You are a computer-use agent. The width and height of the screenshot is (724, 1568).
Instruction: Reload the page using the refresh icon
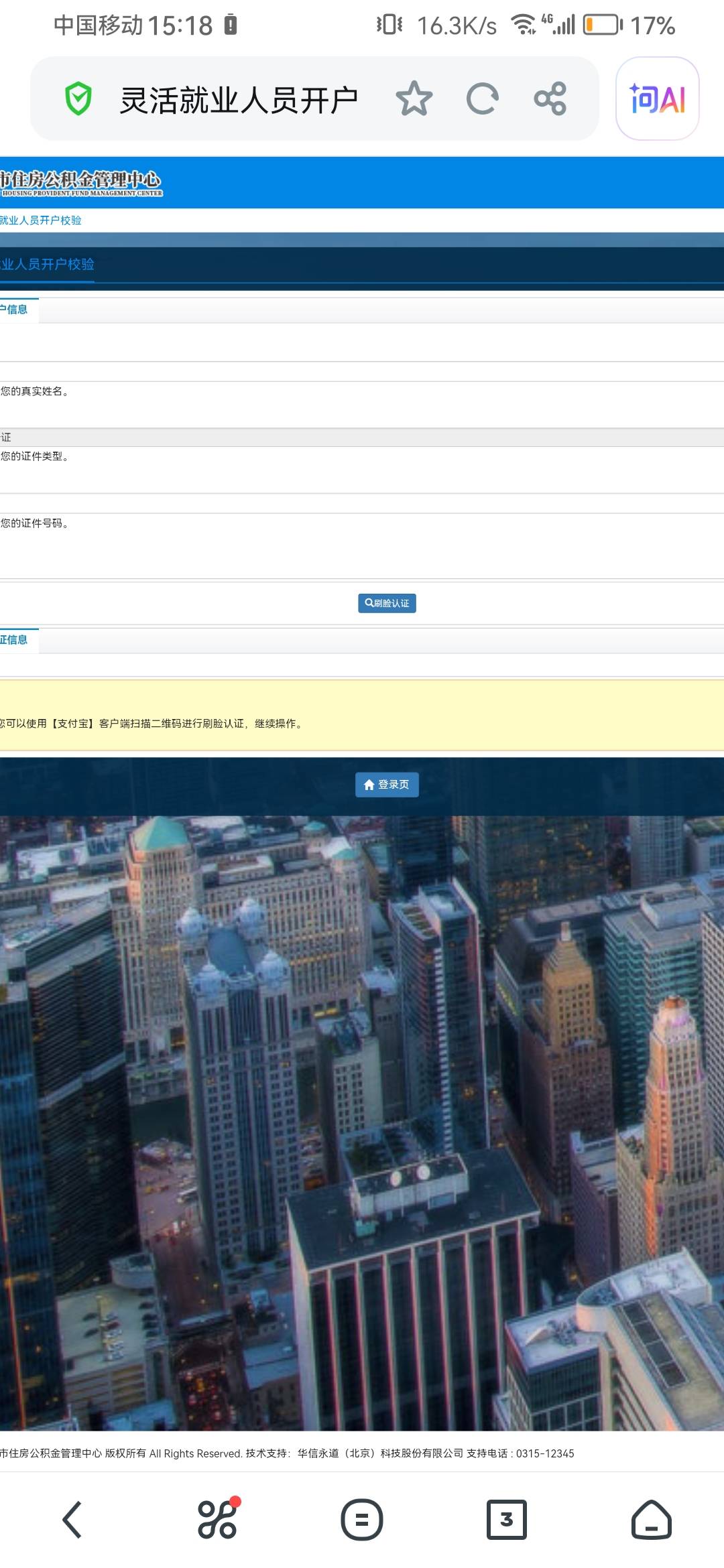tap(482, 99)
